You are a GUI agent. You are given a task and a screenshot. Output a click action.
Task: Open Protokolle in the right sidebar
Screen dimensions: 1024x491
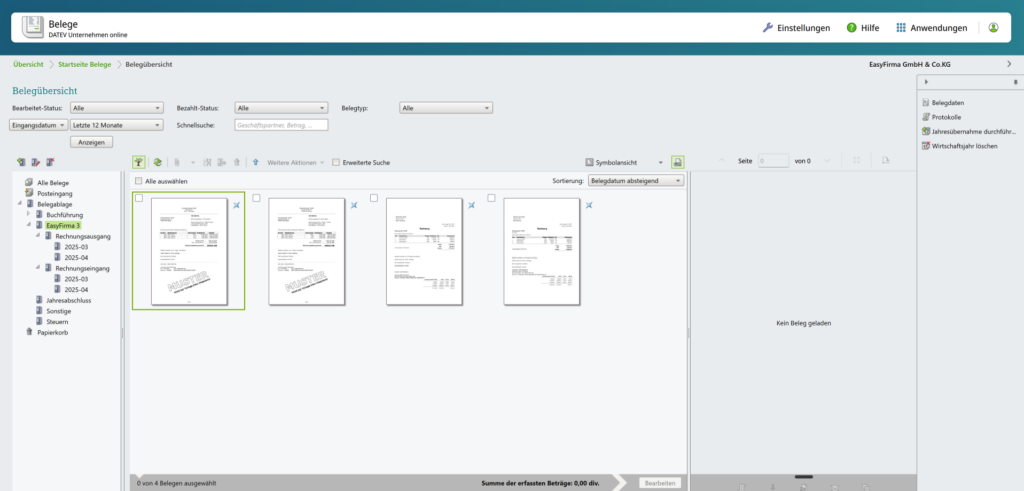946,117
